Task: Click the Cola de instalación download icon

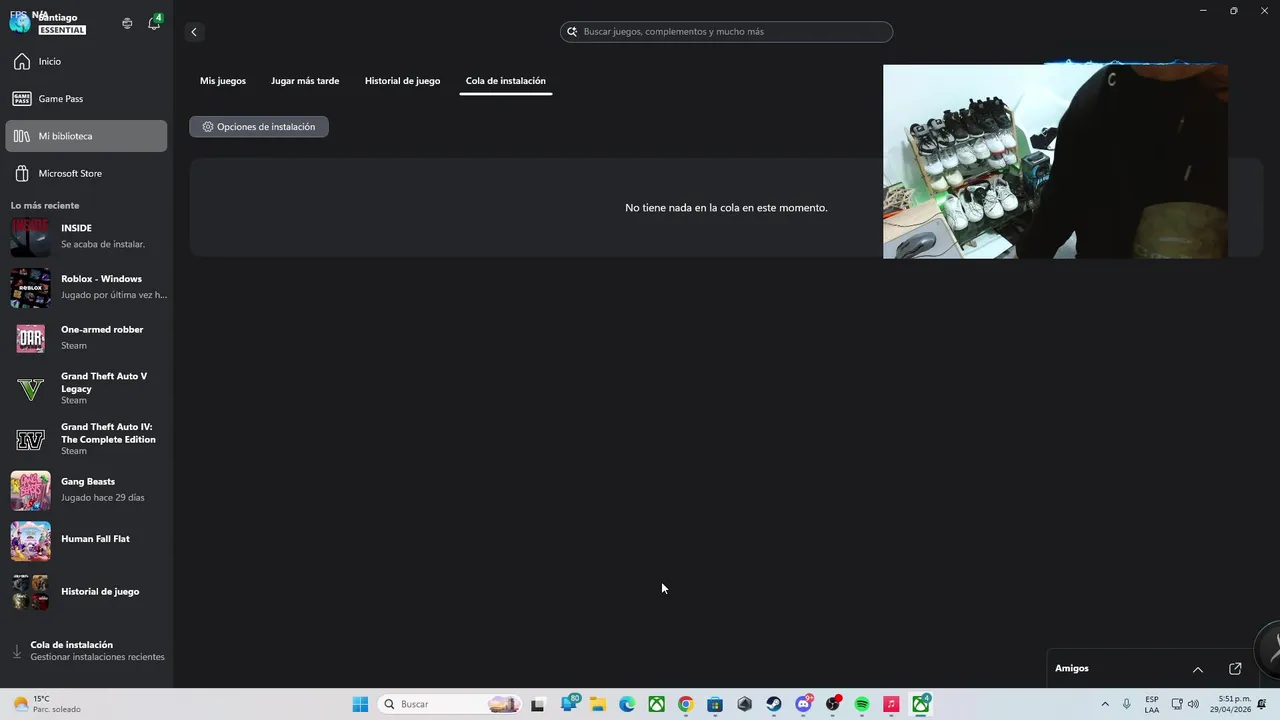Action: click(x=17, y=651)
